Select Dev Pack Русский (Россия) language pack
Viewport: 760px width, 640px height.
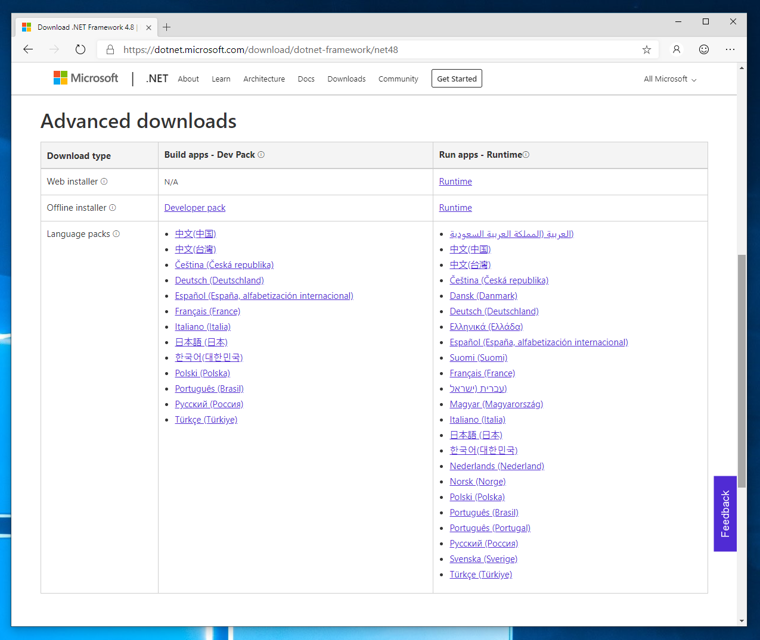pos(209,404)
